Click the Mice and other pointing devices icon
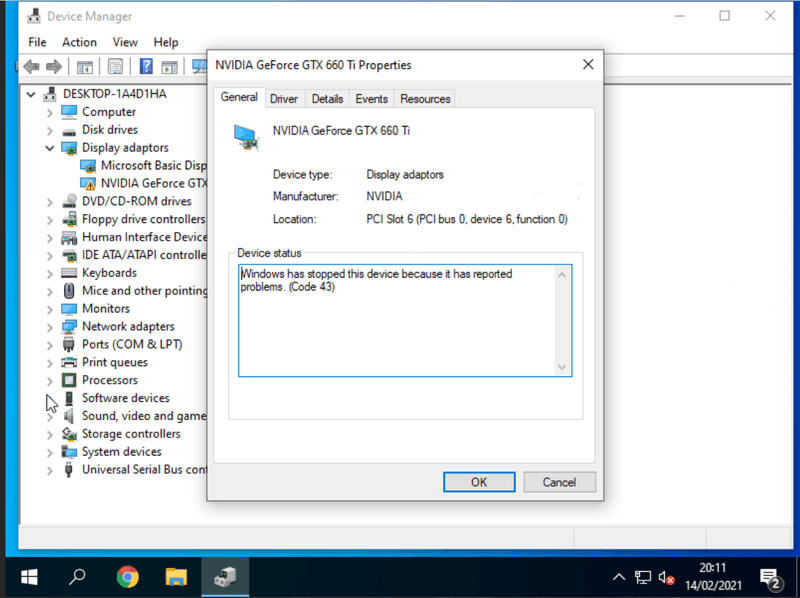Viewport: 800px width, 598px height. (x=69, y=291)
